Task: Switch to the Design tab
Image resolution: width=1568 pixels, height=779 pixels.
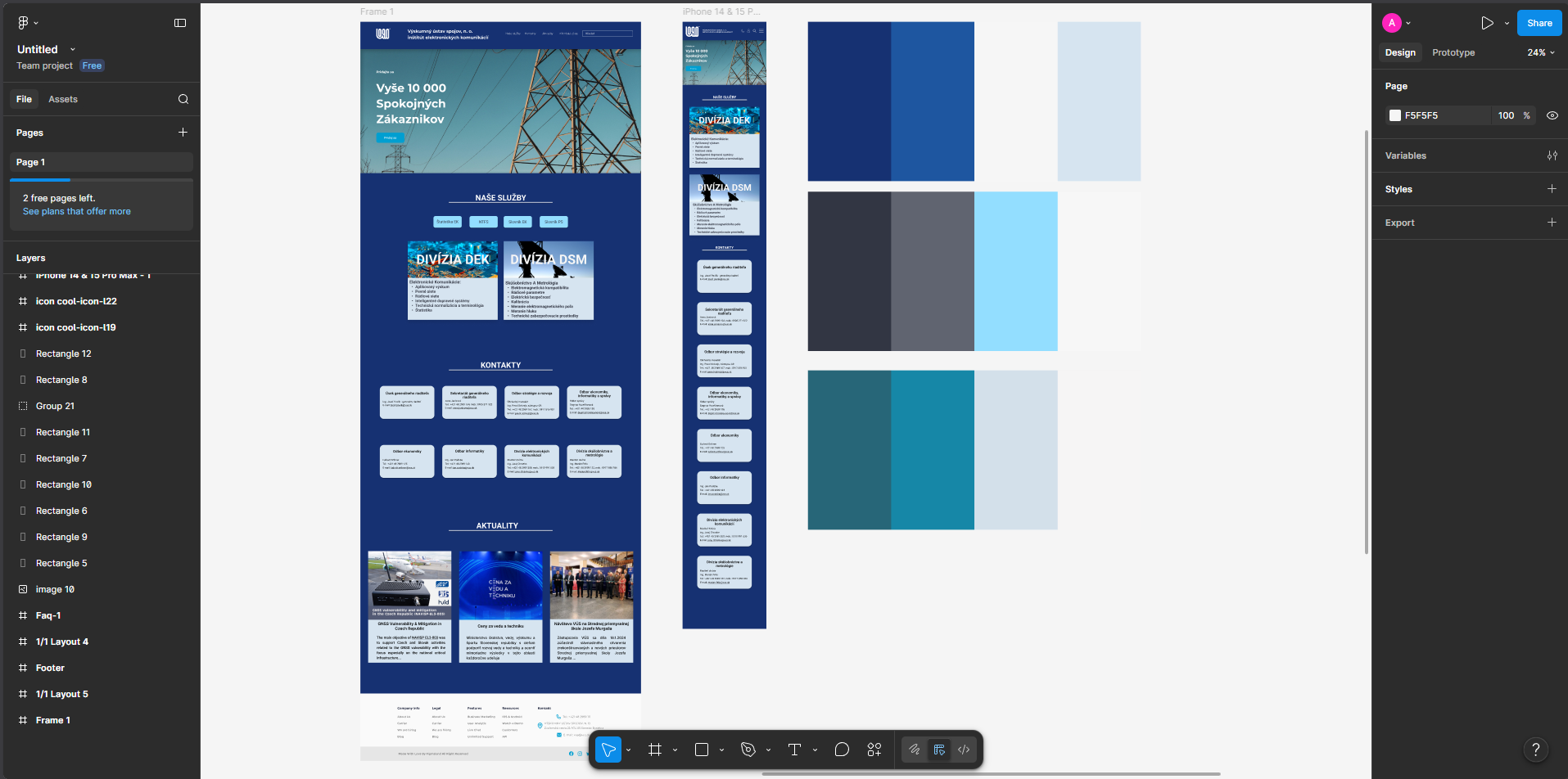Action: click(x=1400, y=52)
